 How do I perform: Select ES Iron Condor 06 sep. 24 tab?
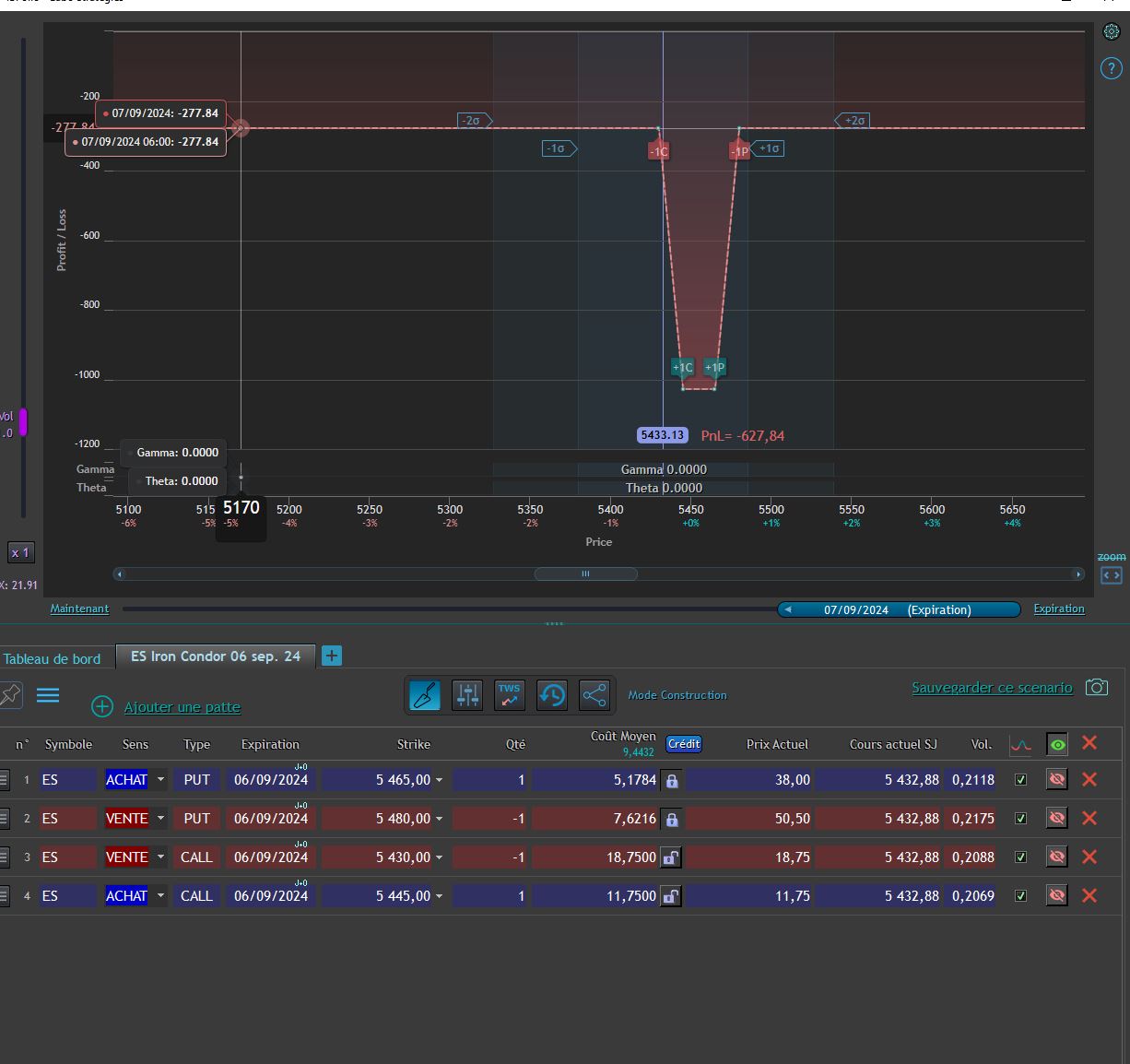tap(216, 656)
